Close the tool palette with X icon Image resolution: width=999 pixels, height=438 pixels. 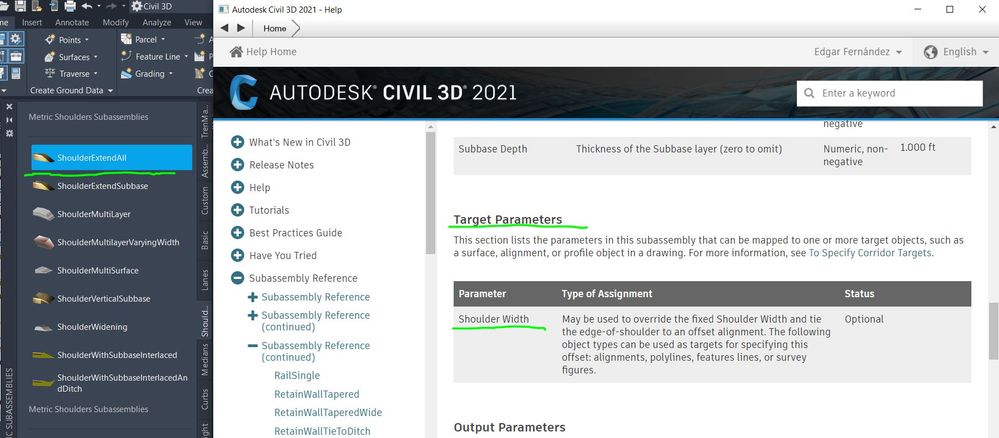click(x=9, y=106)
